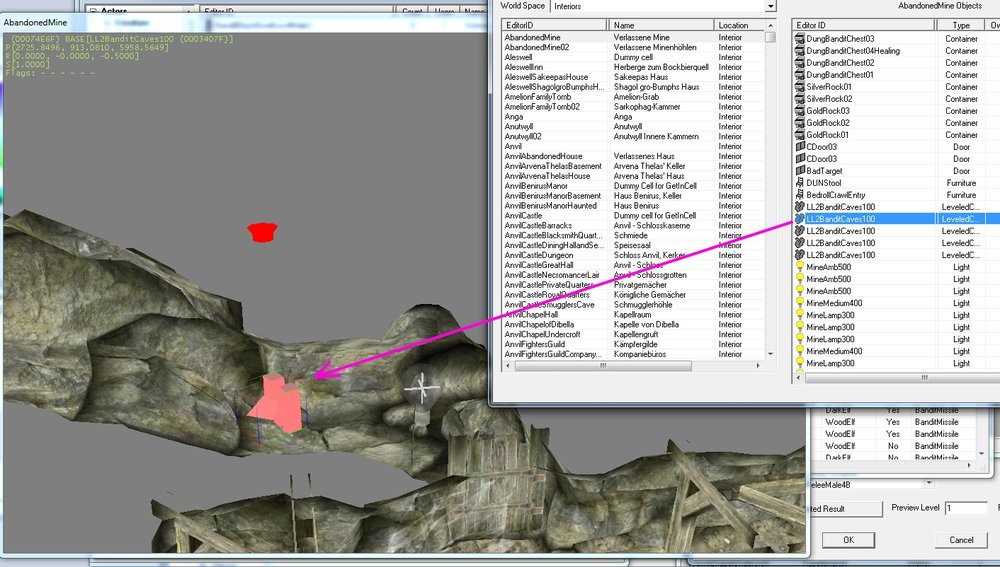Screen dimensions: 1000x567
Task: Click the cell list horizontal scrollbar thumb
Action: pyautogui.click(x=603, y=366)
